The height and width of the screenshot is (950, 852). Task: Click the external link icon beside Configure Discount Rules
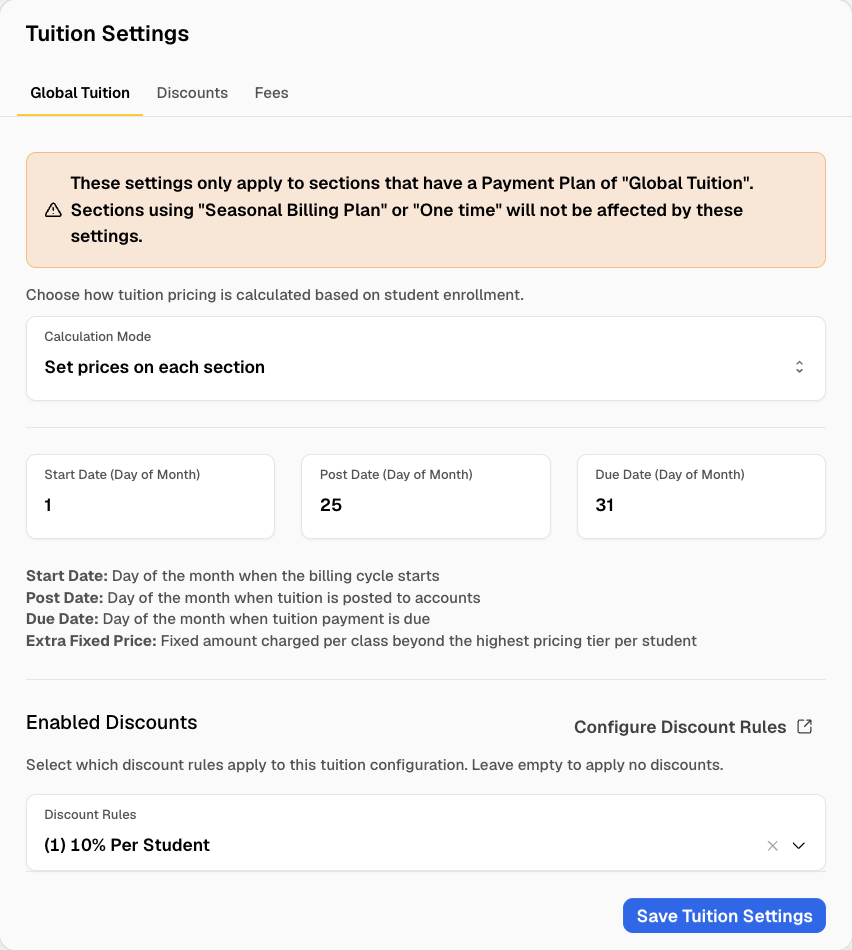[x=804, y=726]
